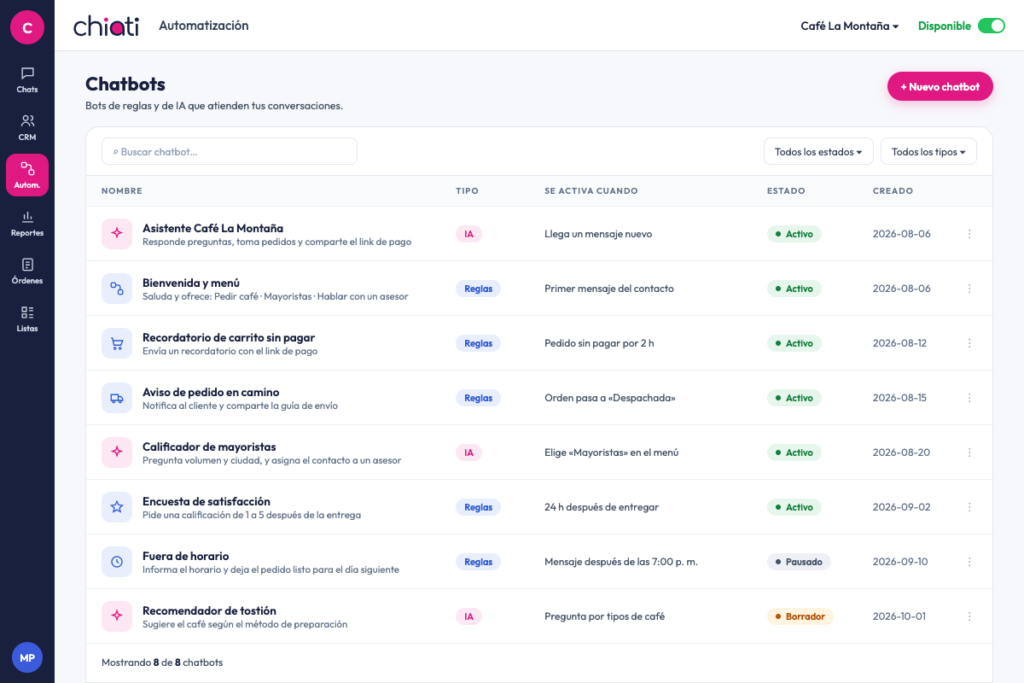The width and height of the screenshot is (1024, 683).
Task: Open row menu for Calificador de mayoristas
Action: coord(969,453)
